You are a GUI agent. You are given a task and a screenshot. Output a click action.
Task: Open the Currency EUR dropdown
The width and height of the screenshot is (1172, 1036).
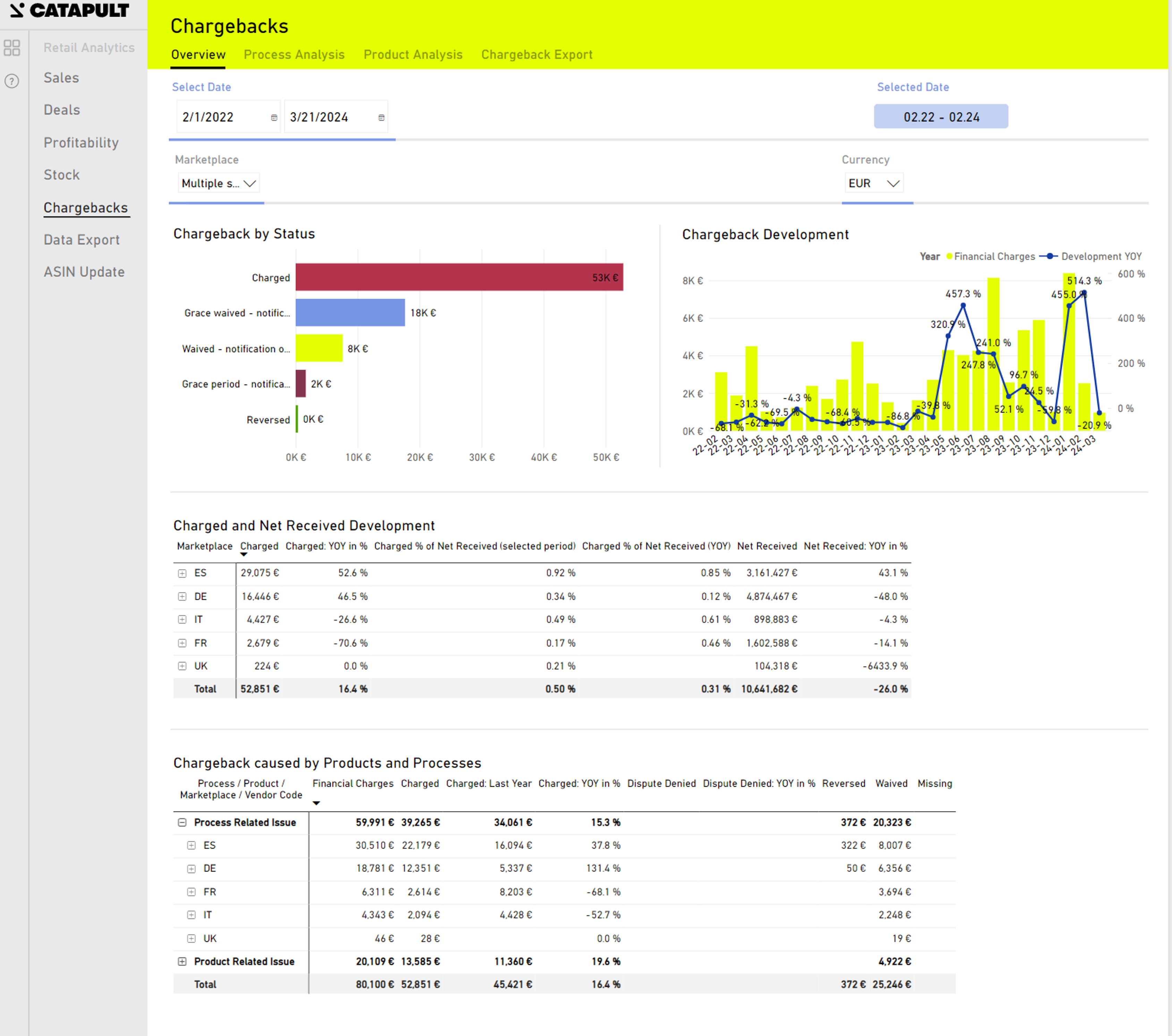(873, 184)
